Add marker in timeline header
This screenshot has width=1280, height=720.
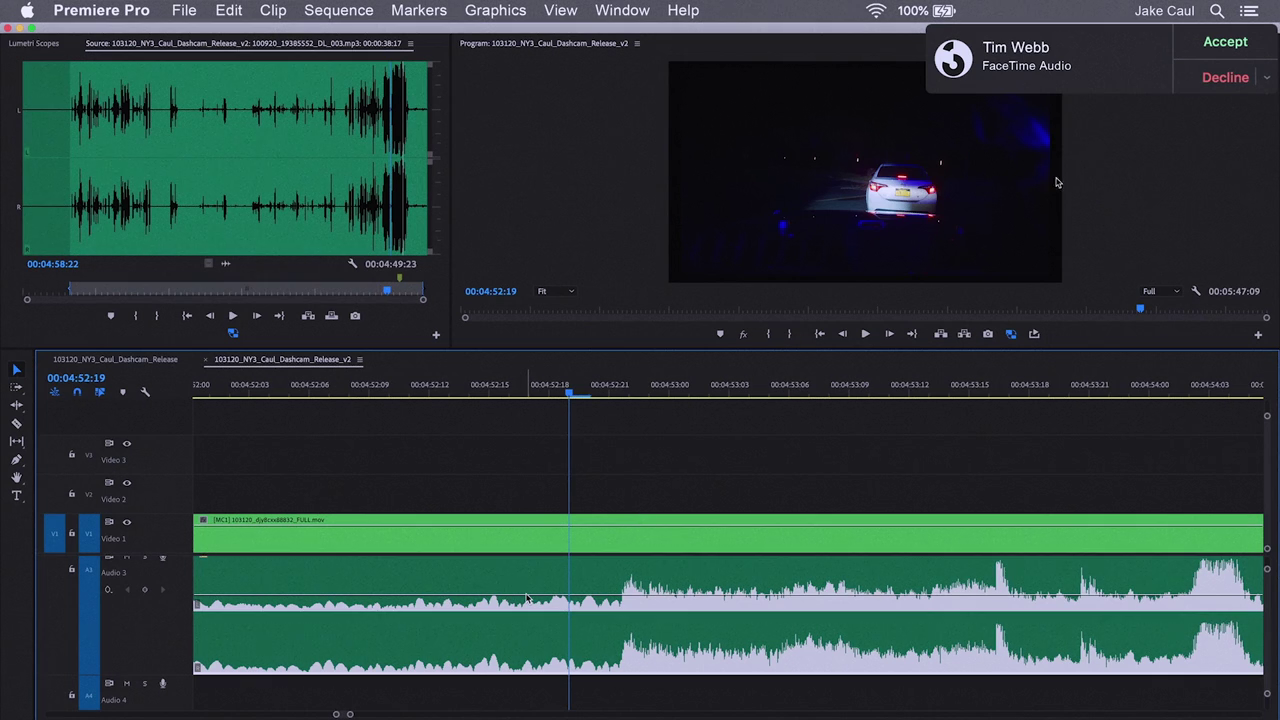click(x=123, y=392)
